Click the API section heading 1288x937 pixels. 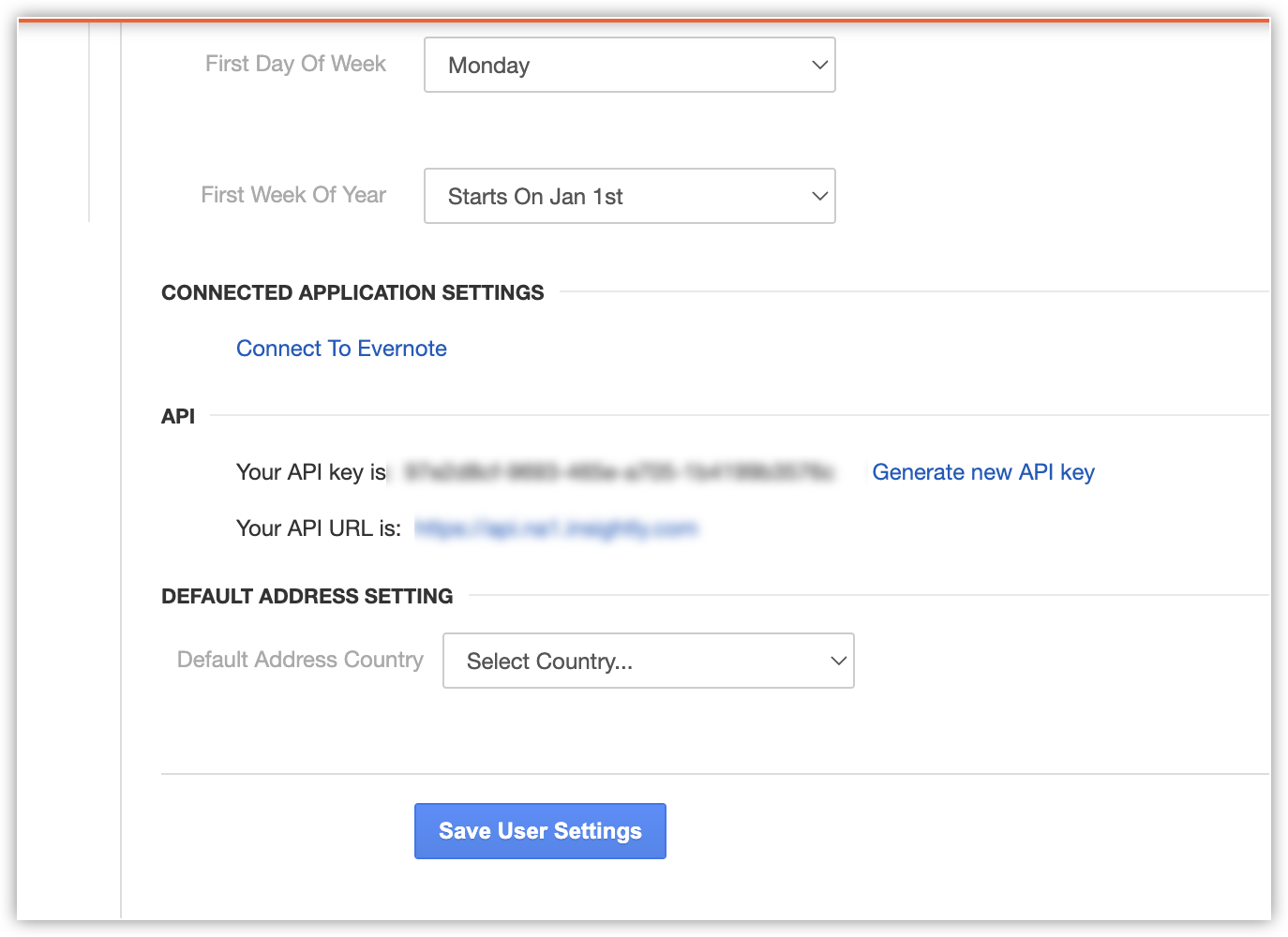[178, 416]
